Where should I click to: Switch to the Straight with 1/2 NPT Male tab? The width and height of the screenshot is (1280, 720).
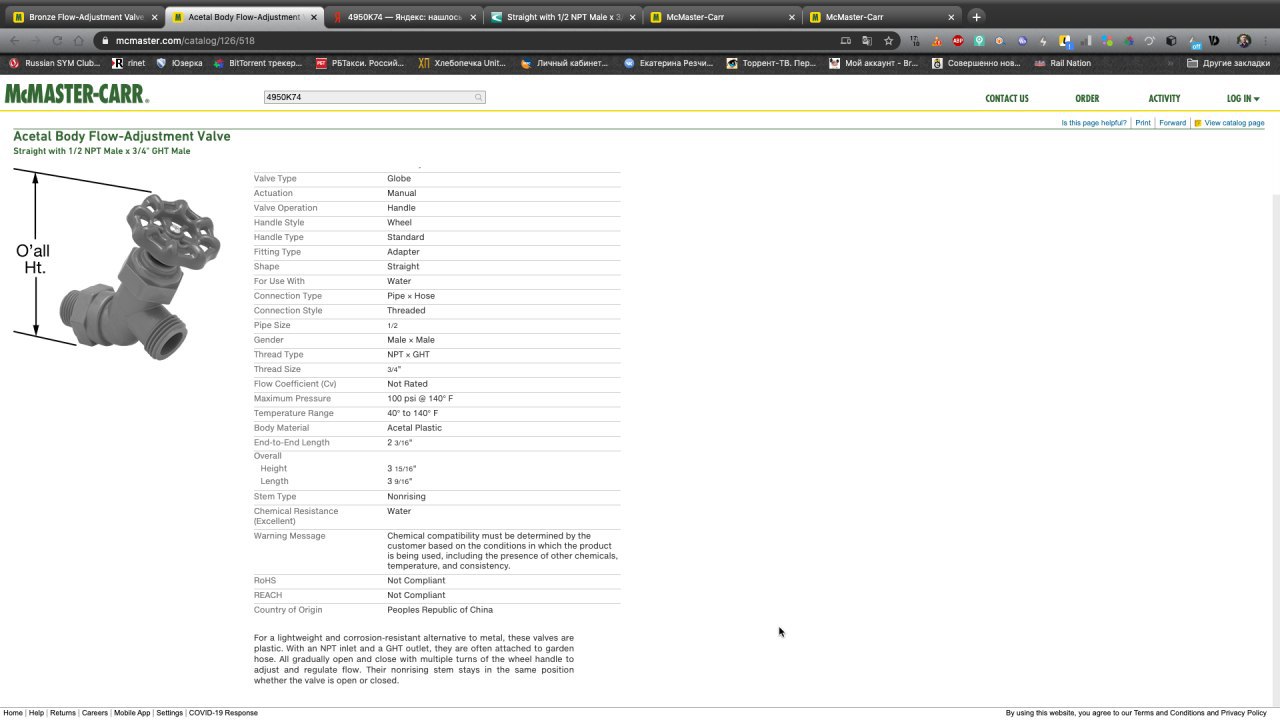point(563,17)
